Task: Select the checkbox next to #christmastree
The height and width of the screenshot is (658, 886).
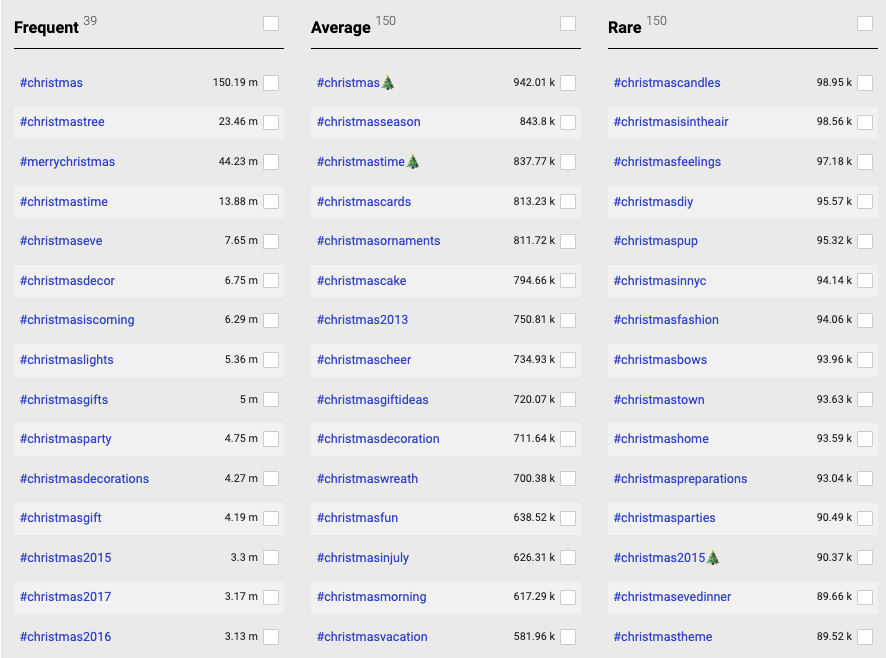Action: click(x=271, y=122)
